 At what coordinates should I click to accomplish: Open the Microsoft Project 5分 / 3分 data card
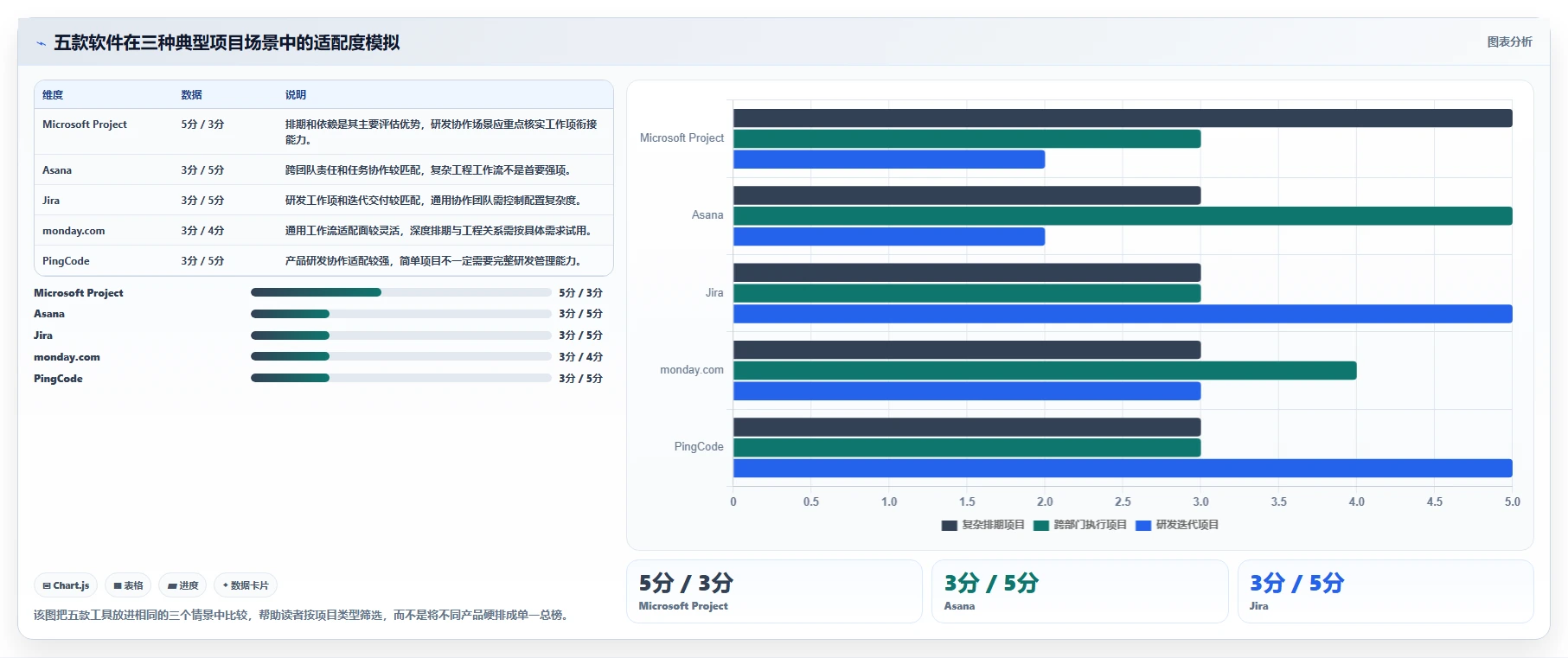774,591
